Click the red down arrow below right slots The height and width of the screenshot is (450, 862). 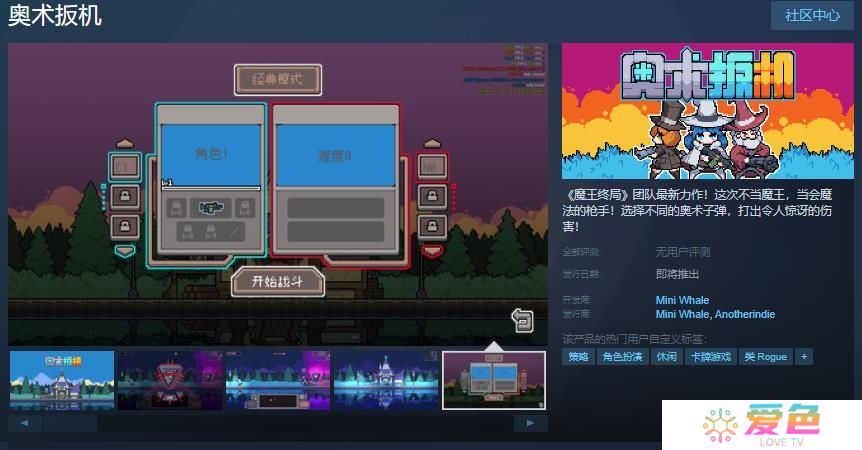pyautogui.click(x=432, y=251)
